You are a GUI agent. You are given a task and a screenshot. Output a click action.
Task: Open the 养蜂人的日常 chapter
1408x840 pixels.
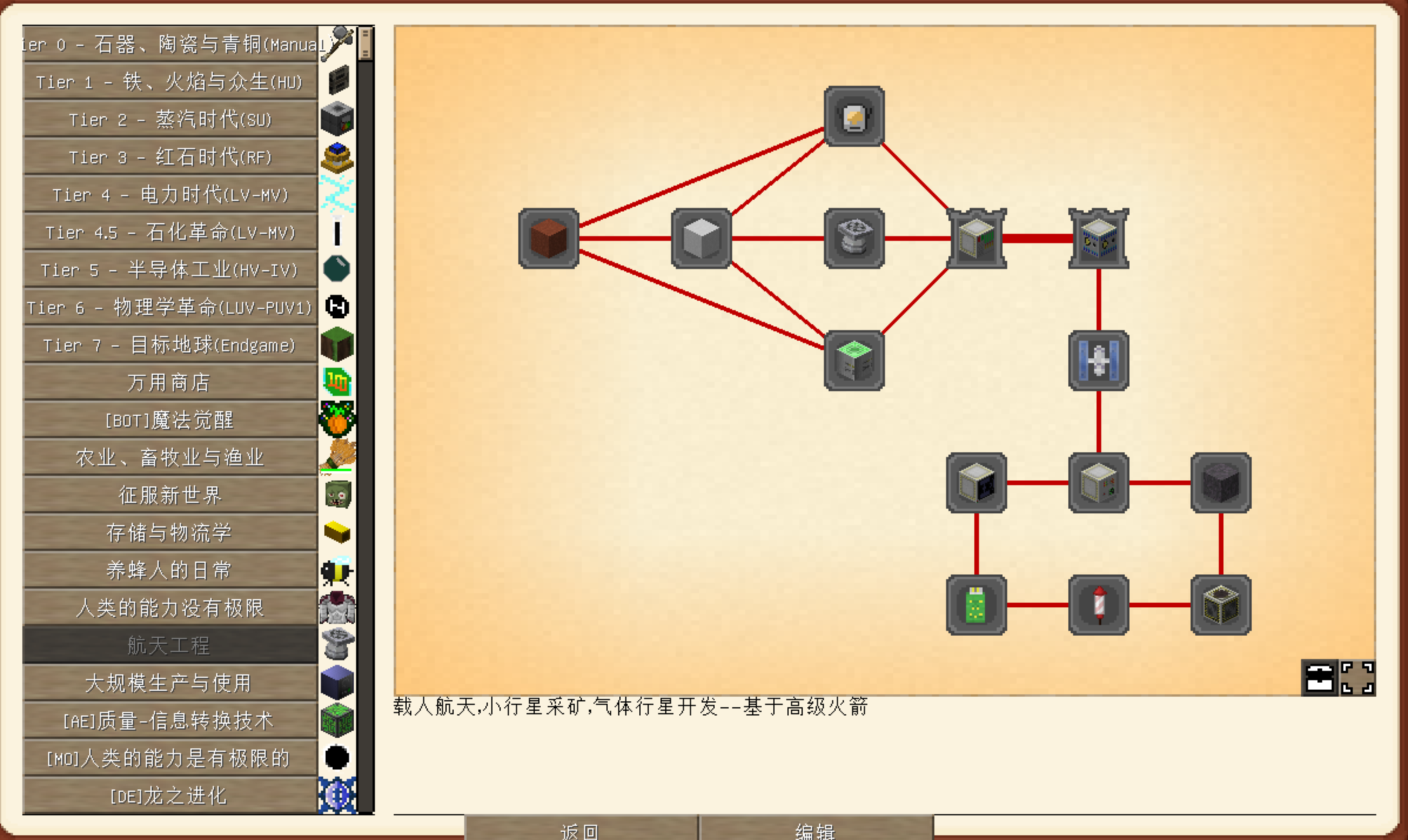click(170, 570)
